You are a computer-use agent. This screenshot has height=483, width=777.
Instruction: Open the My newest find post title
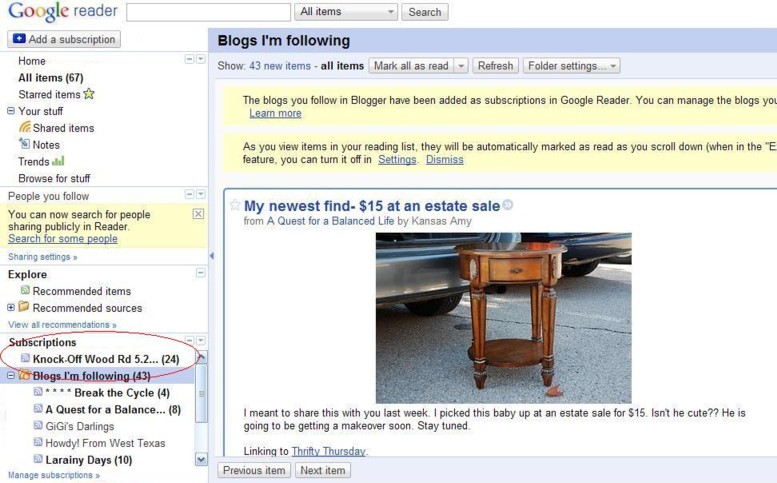tap(372, 206)
